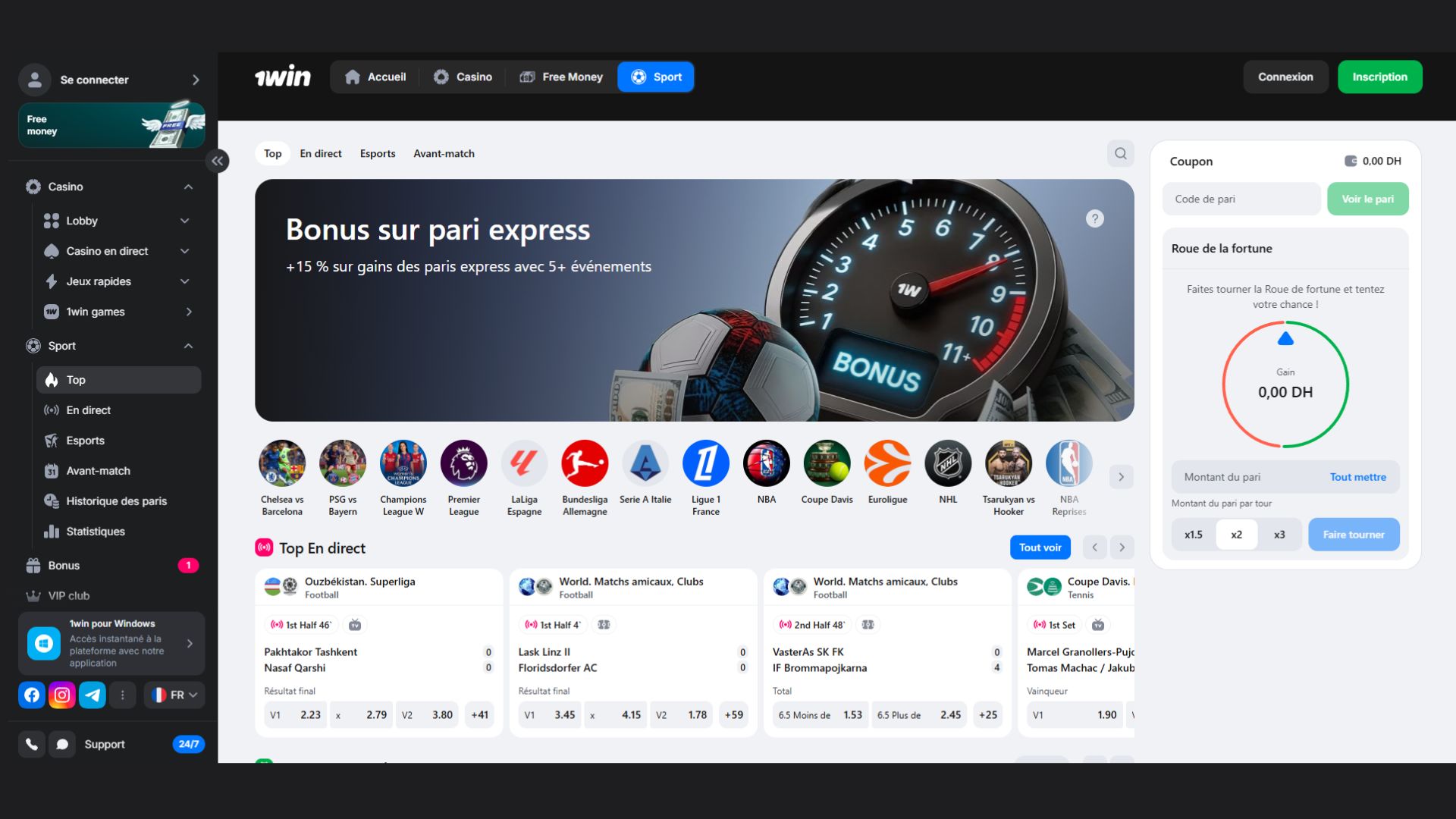
Task: Open the FR language dropdown
Action: click(174, 695)
